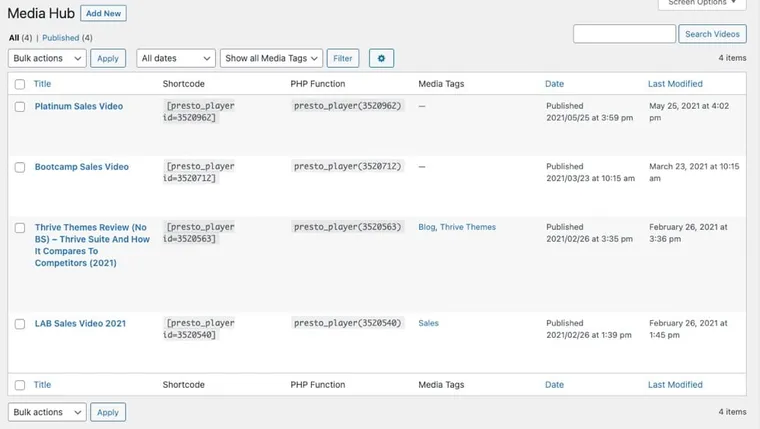Sort by the footer Date column link
The height and width of the screenshot is (429, 760).
[x=554, y=385]
